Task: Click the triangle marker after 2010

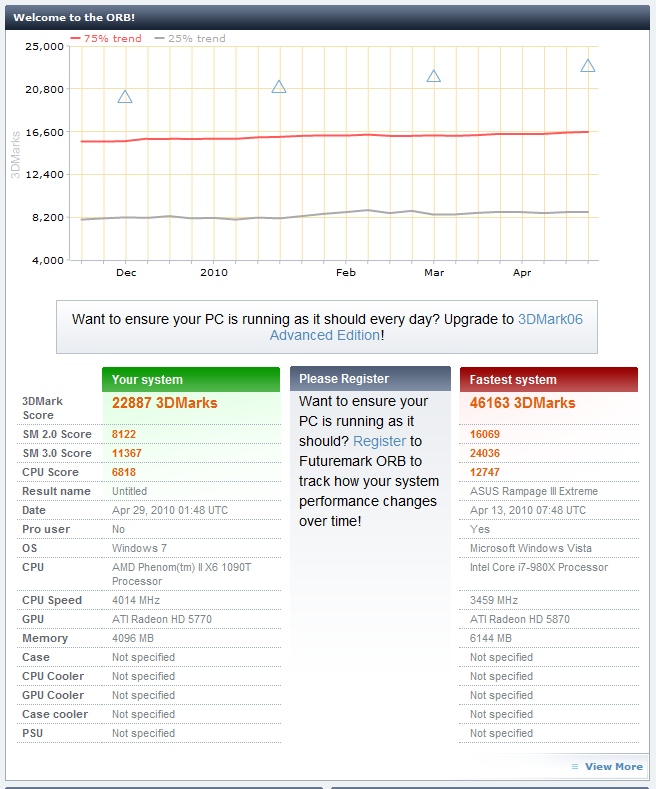Action: 279,87
